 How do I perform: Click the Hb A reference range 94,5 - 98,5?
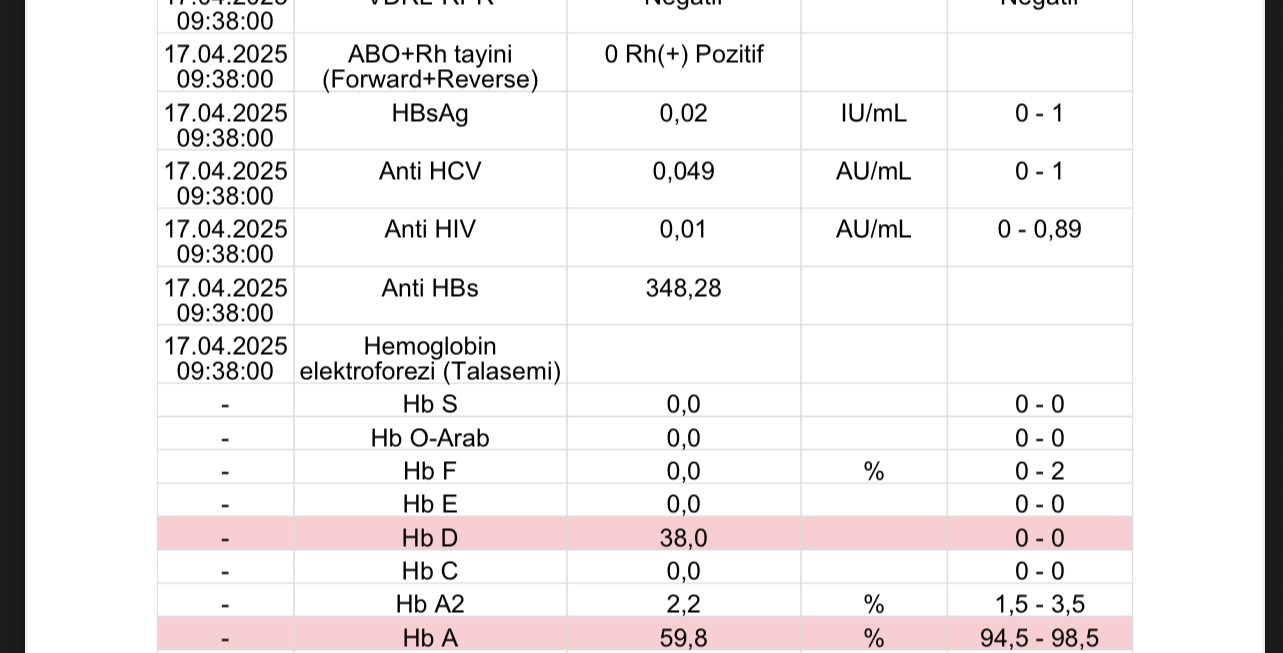(1040, 638)
